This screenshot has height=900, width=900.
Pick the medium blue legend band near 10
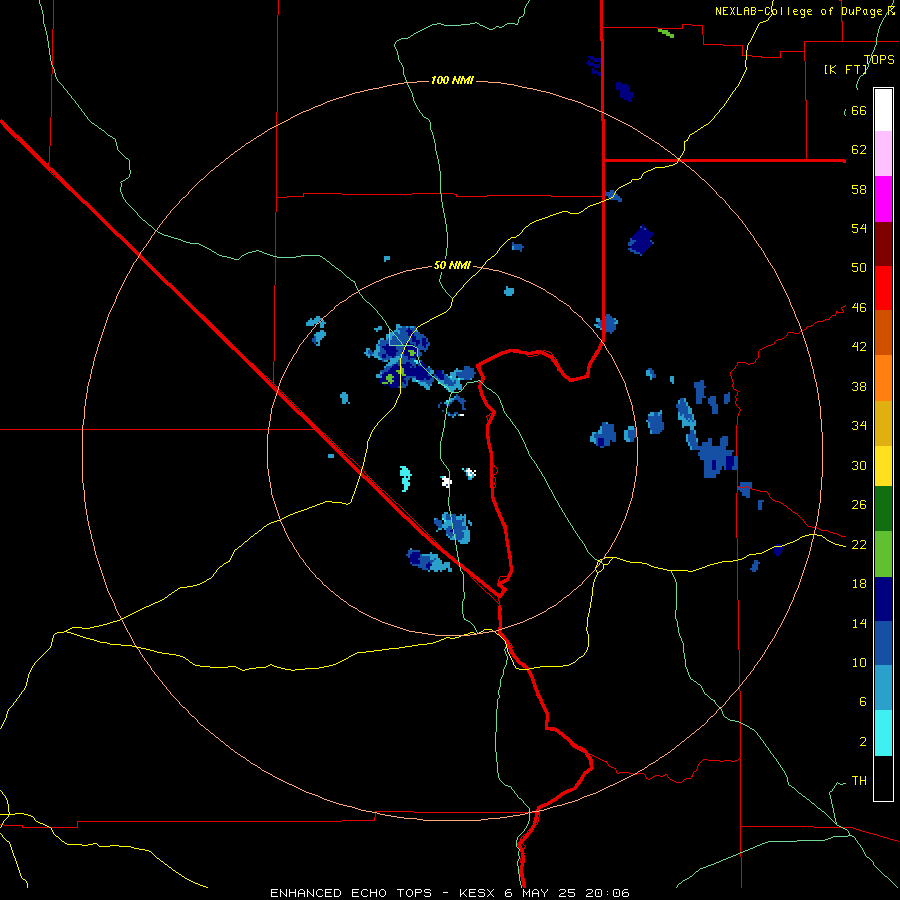(x=883, y=643)
